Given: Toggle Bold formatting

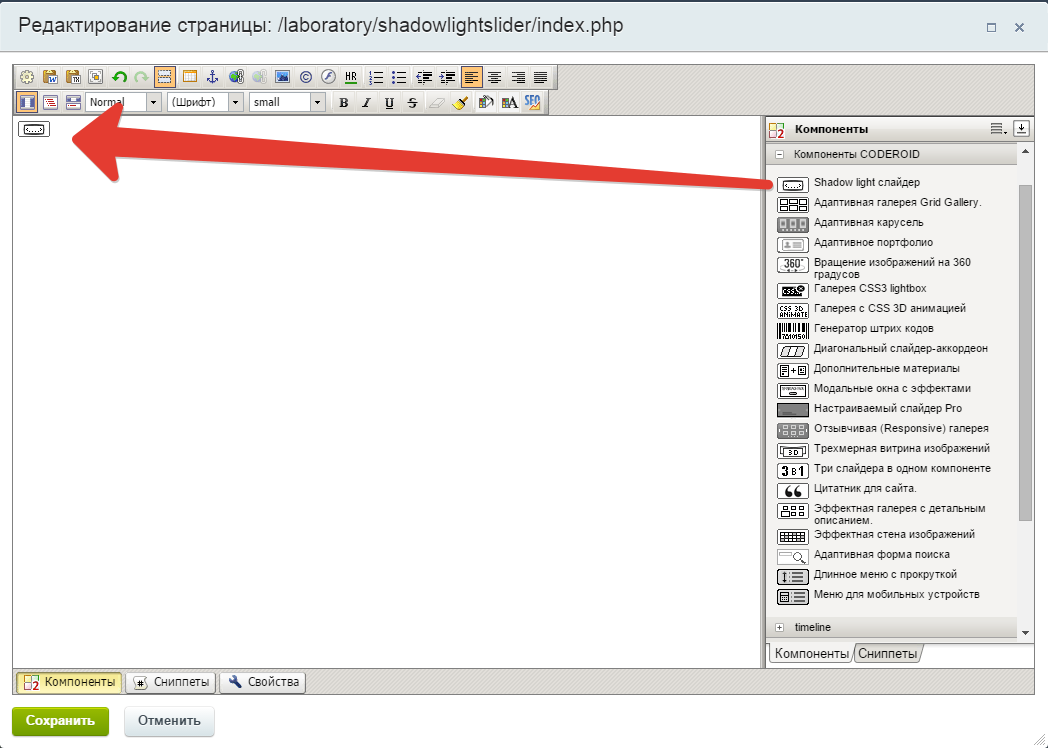Looking at the screenshot, I should (343, 102).
